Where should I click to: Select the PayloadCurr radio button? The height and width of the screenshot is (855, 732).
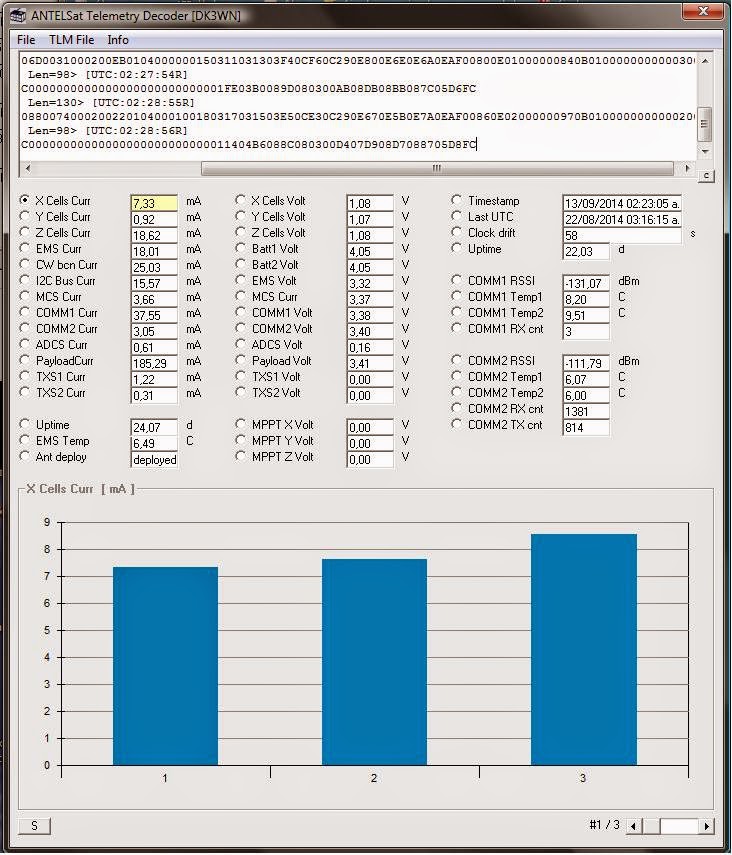coord(25,360)
